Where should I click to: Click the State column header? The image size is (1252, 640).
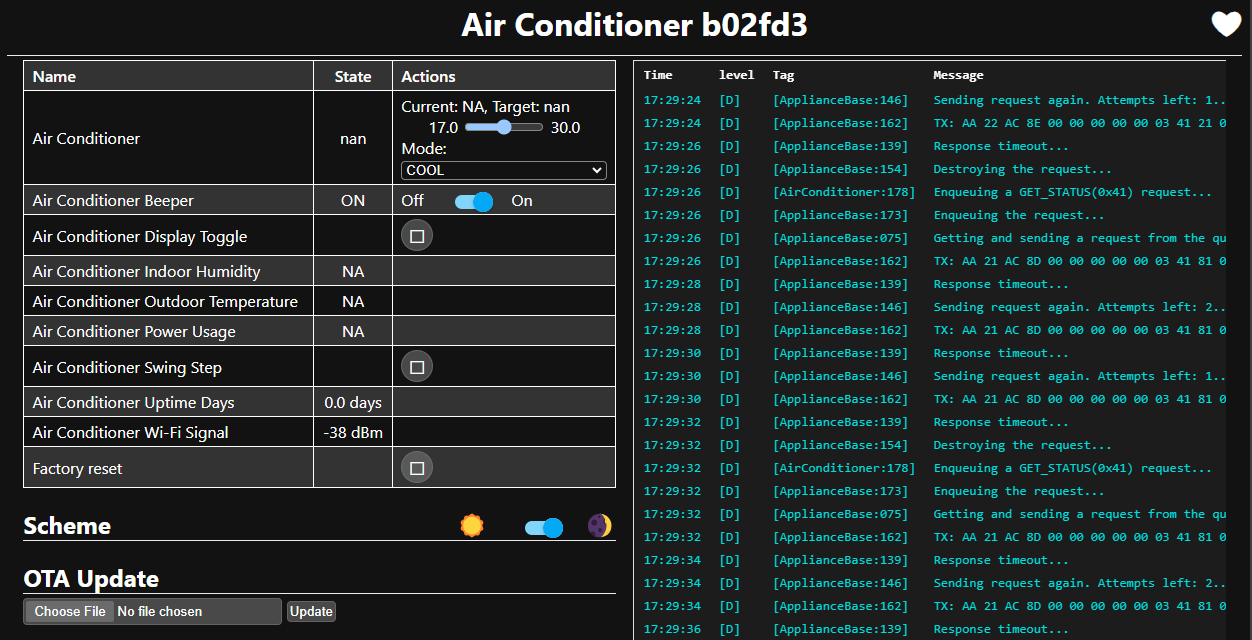(352, 76)
